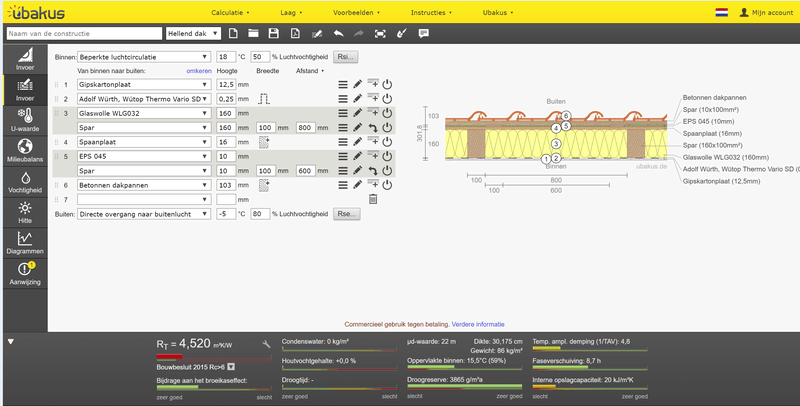Click the save floppy disk icon
The height and width of the screenshot is (406, 800).
click(273, 34)
